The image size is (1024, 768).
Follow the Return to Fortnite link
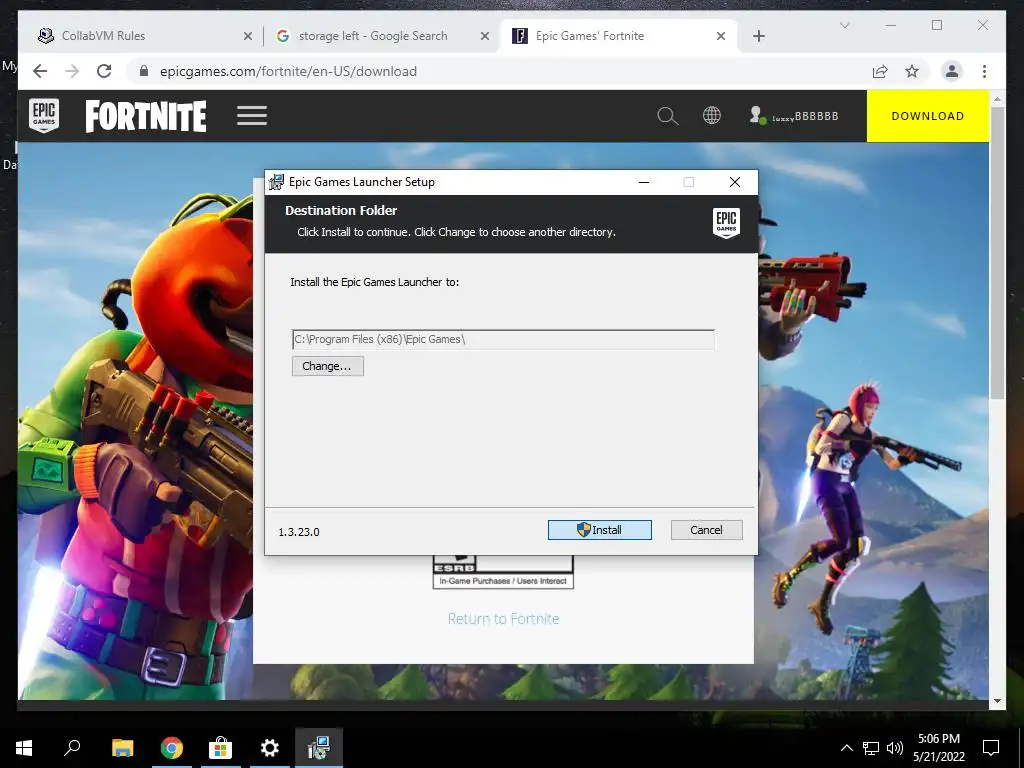[x=504, y=618]
